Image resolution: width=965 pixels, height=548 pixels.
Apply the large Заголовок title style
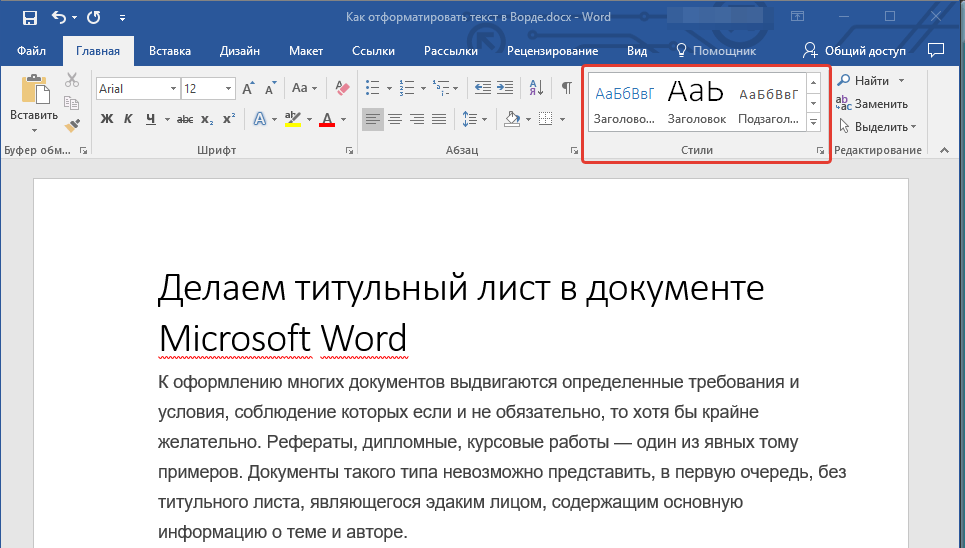pos(697,102)
